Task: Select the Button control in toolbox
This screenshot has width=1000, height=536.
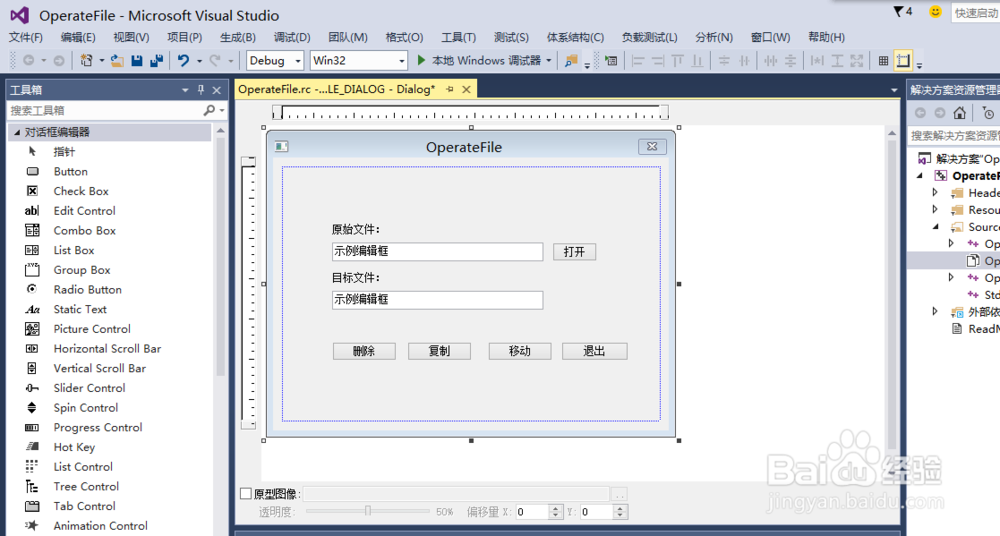Action: (x=110, y=172)
